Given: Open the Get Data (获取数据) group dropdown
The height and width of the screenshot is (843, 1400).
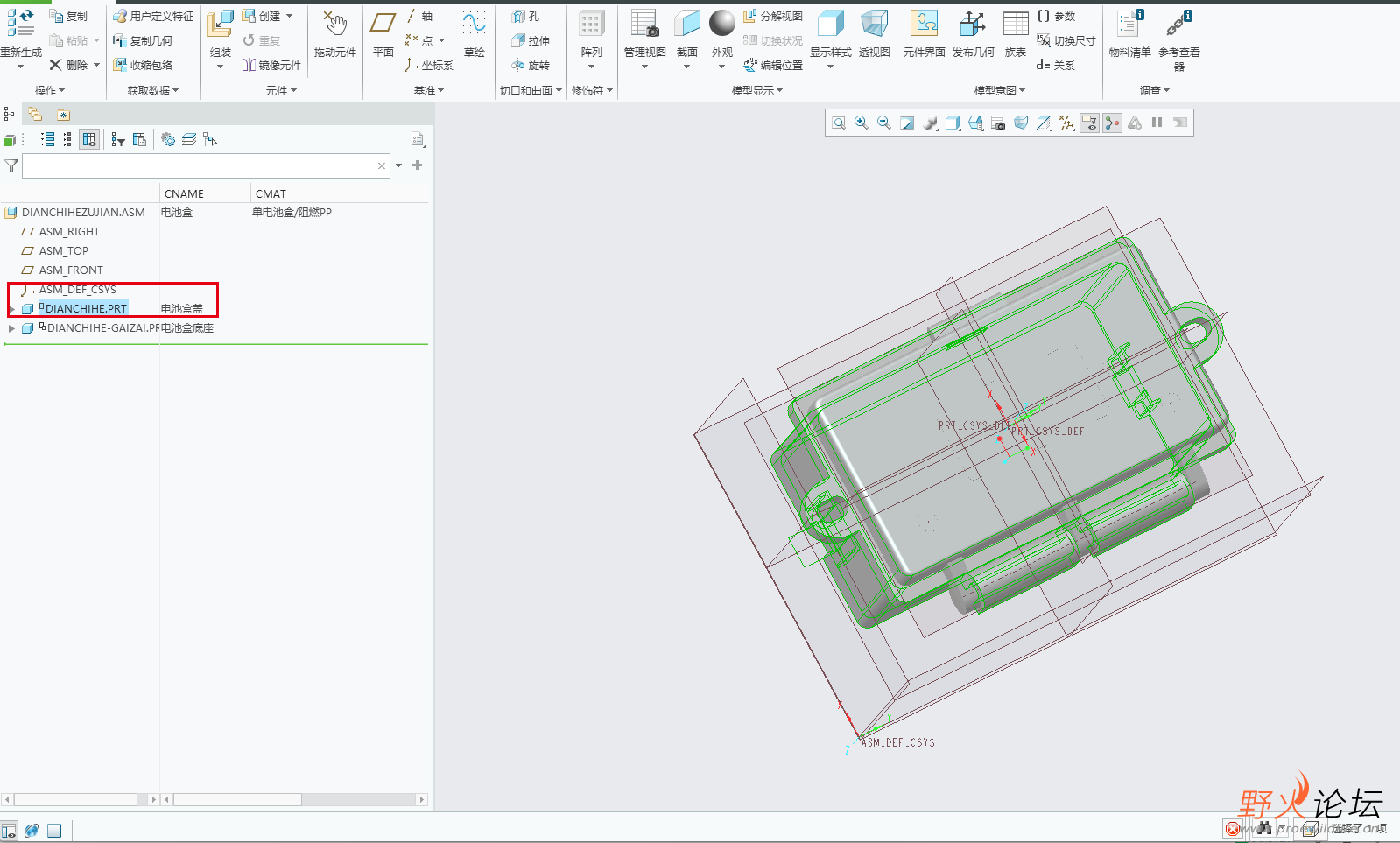Looking at the screenshot, I should point(153,90).
